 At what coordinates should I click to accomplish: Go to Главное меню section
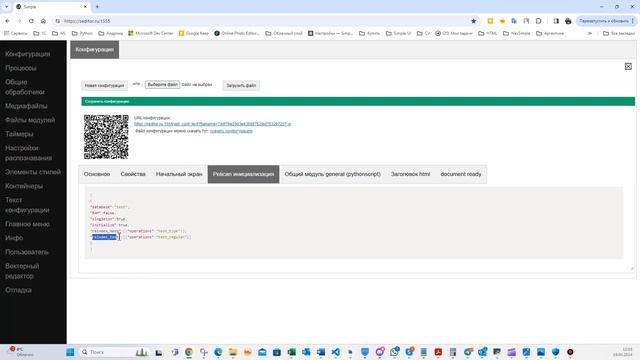27,224
